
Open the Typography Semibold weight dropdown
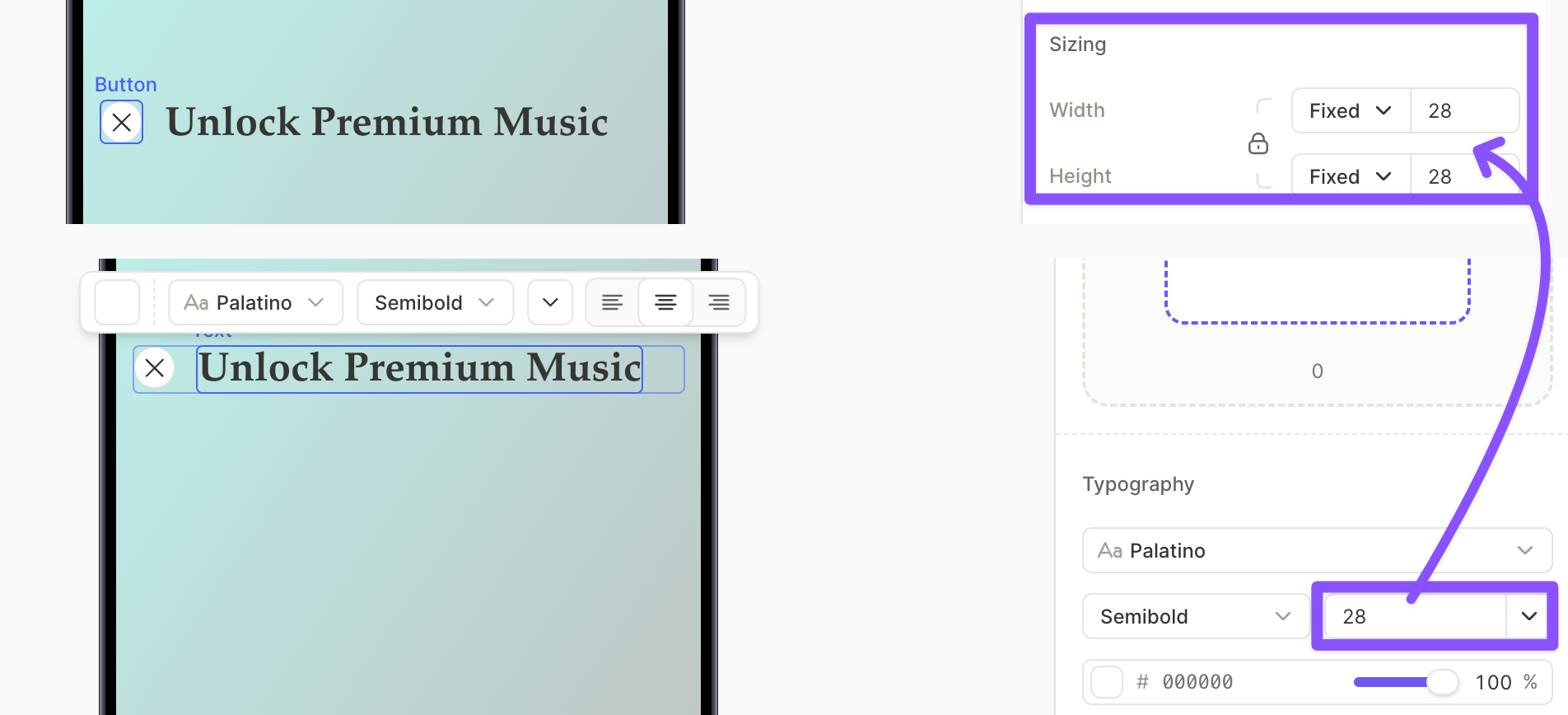pos(1196,616)
